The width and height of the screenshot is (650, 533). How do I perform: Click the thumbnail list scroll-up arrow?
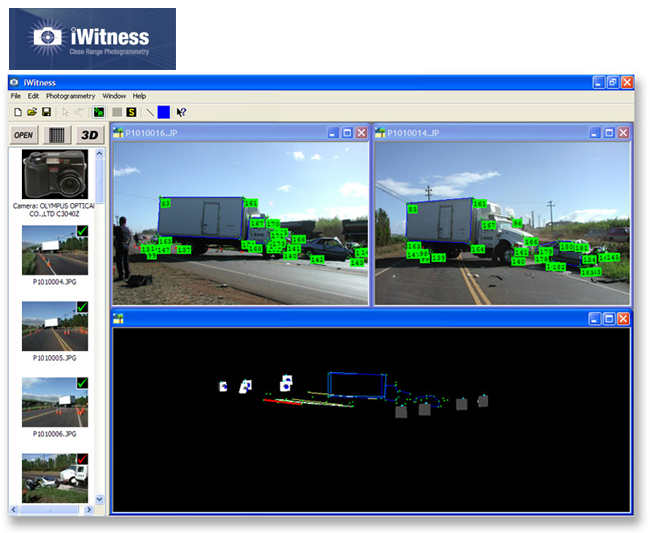99,153
